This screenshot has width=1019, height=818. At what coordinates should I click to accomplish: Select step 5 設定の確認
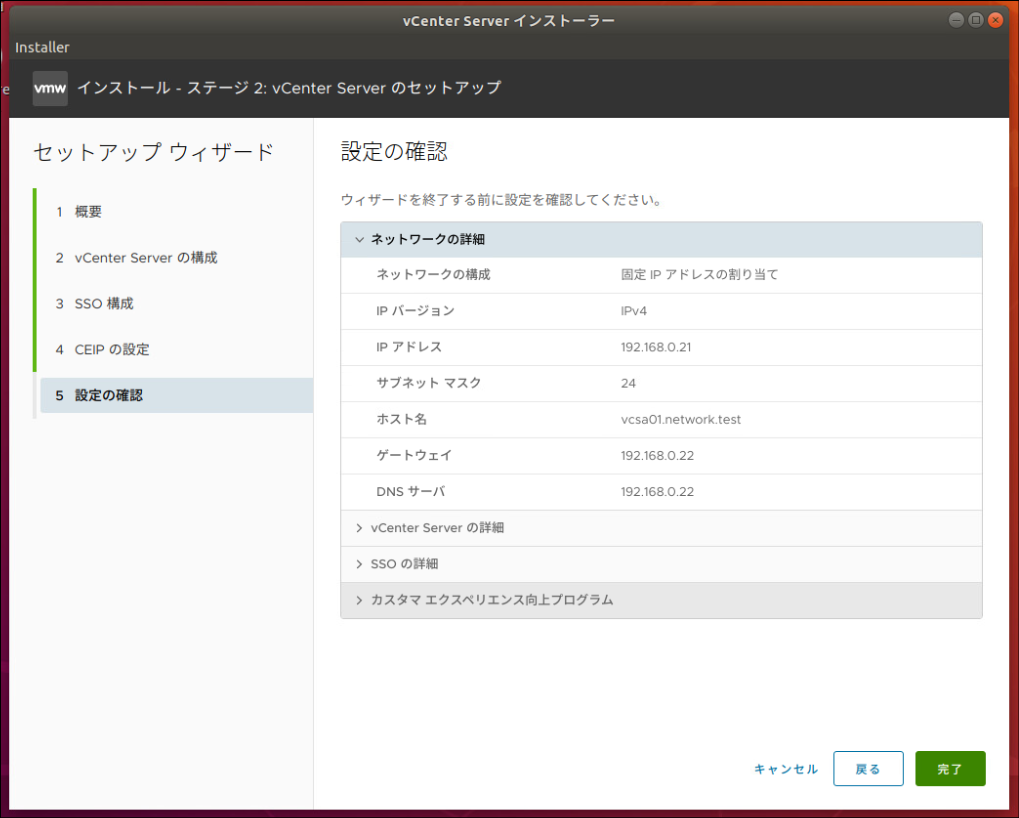click(x=177, y=395)
